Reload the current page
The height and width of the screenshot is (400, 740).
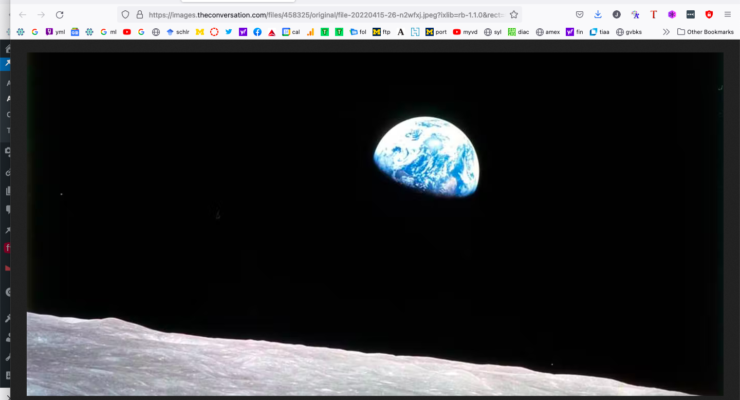point(60,15)
